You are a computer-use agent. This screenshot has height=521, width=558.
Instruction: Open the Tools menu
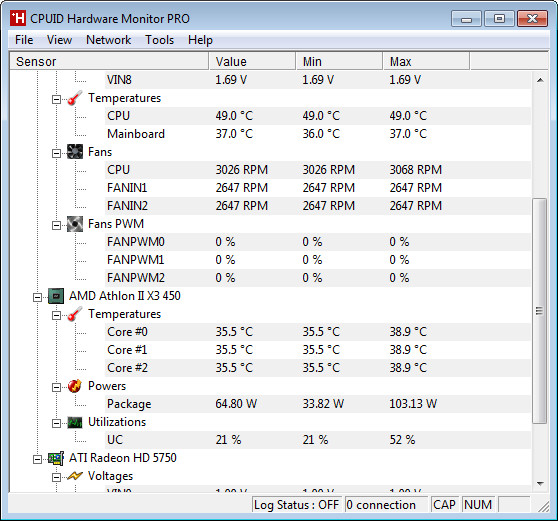(159, 40)
